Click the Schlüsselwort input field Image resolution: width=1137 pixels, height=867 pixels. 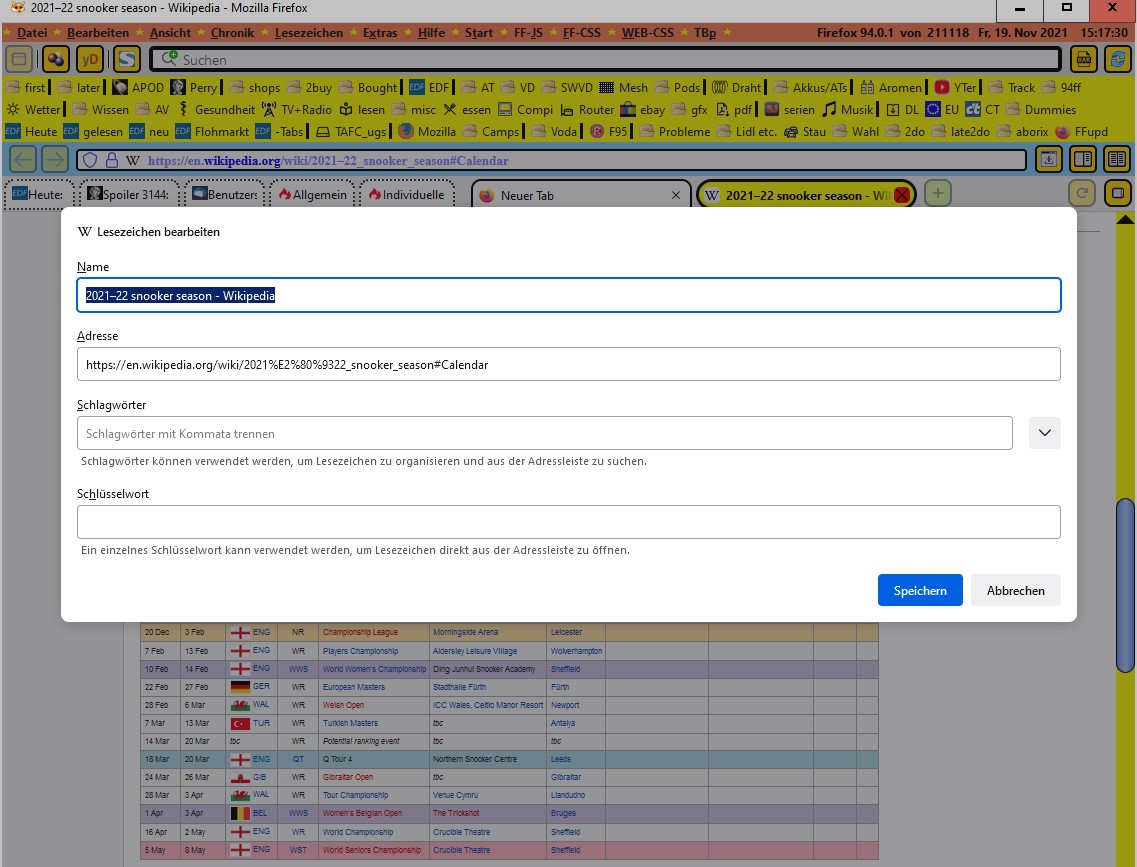point(568,522)
